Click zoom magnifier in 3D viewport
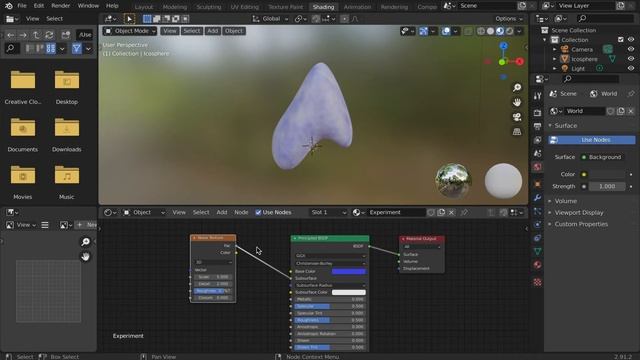The width and height of the screenshot is (640, 360). (x=517, y=87)
